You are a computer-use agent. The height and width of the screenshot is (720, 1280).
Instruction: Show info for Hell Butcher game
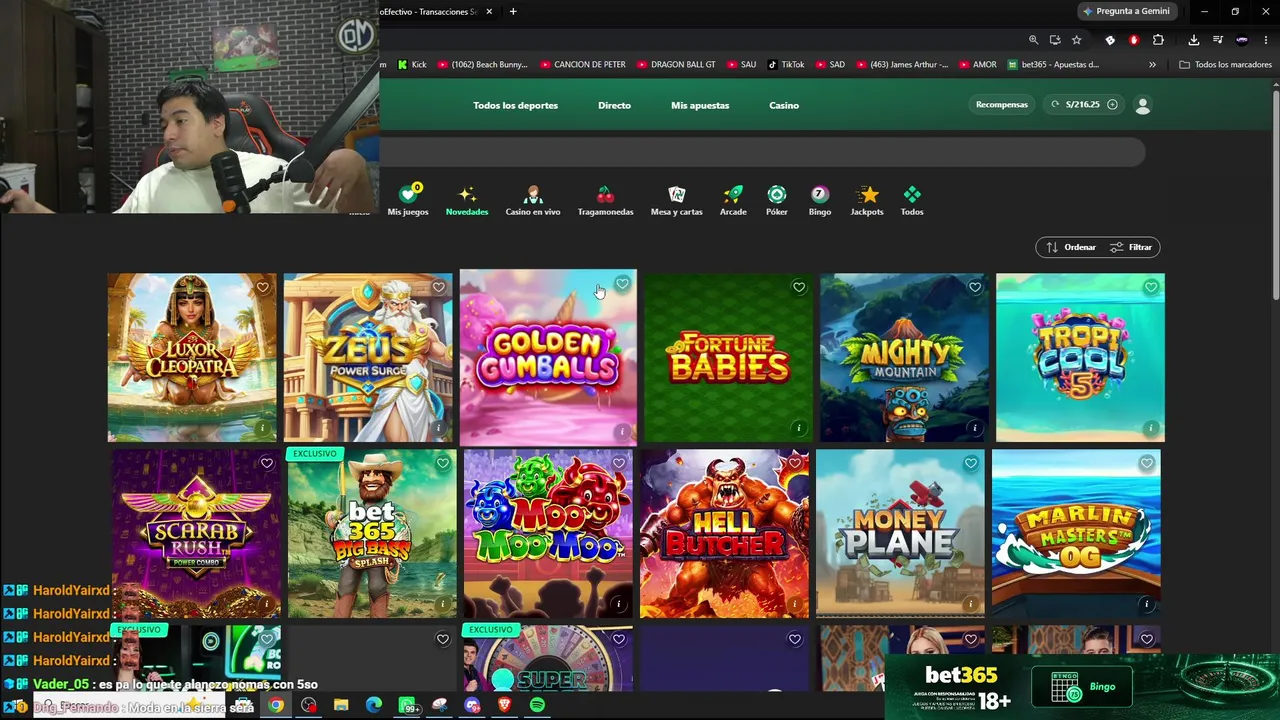794,604
